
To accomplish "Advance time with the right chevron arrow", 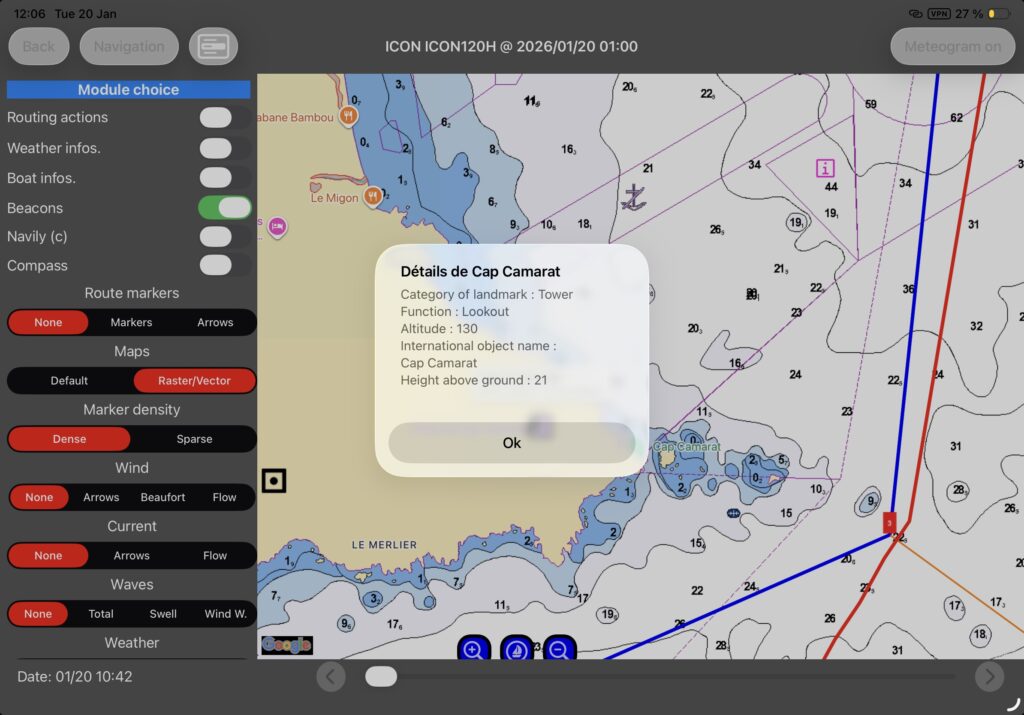I will (x=990, y=677).
